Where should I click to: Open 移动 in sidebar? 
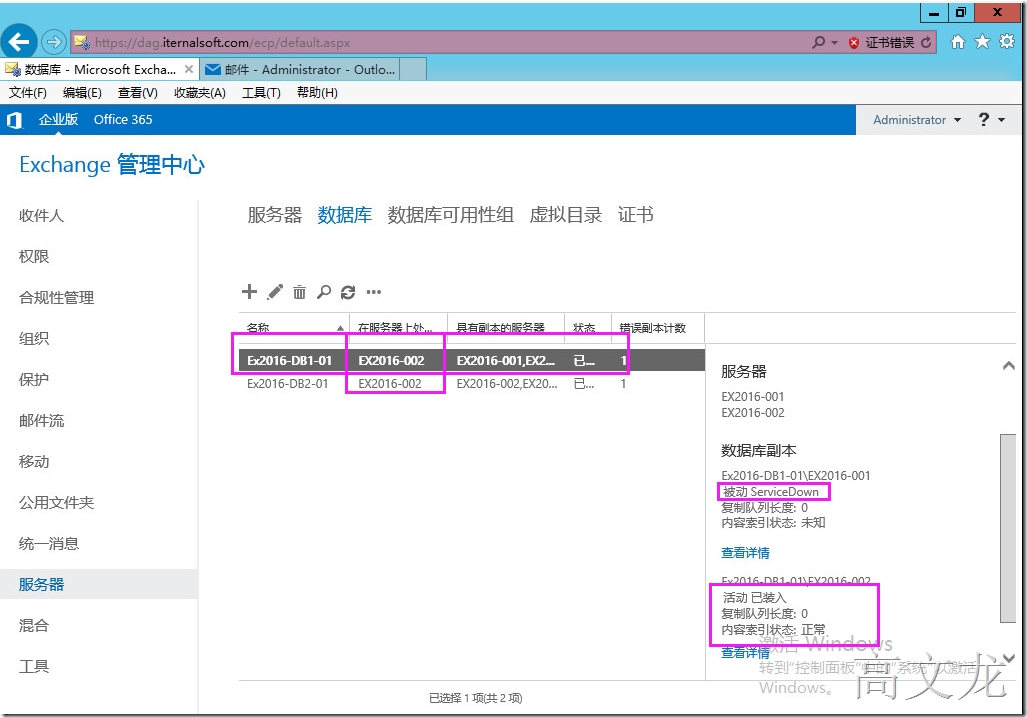[x=34, y=461]
